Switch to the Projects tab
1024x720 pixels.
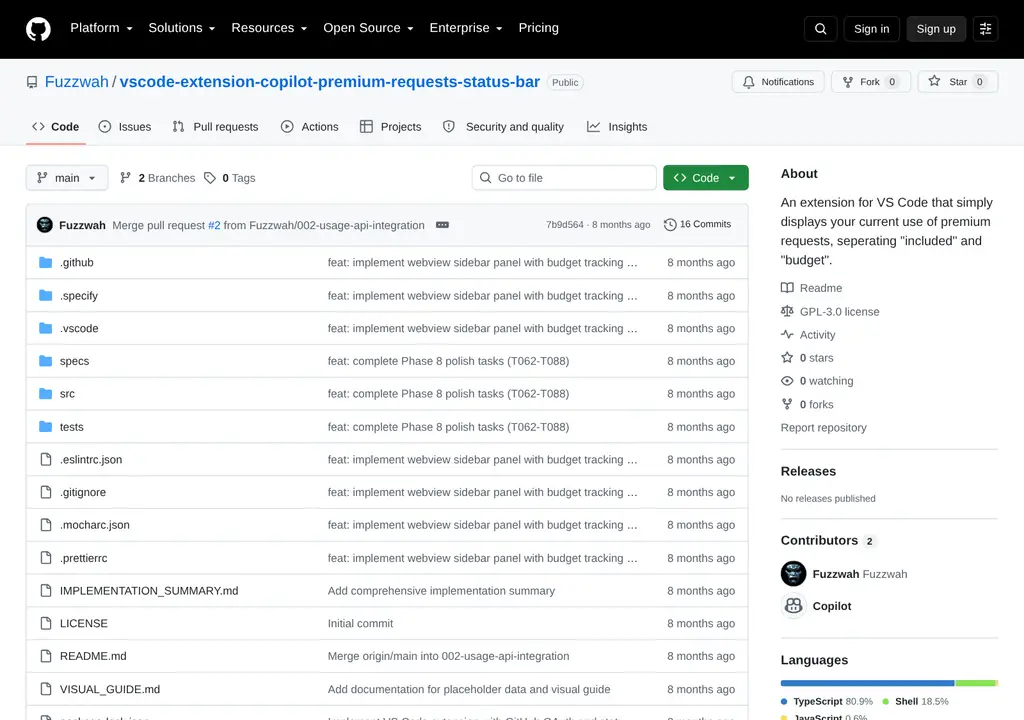point(391,127)
